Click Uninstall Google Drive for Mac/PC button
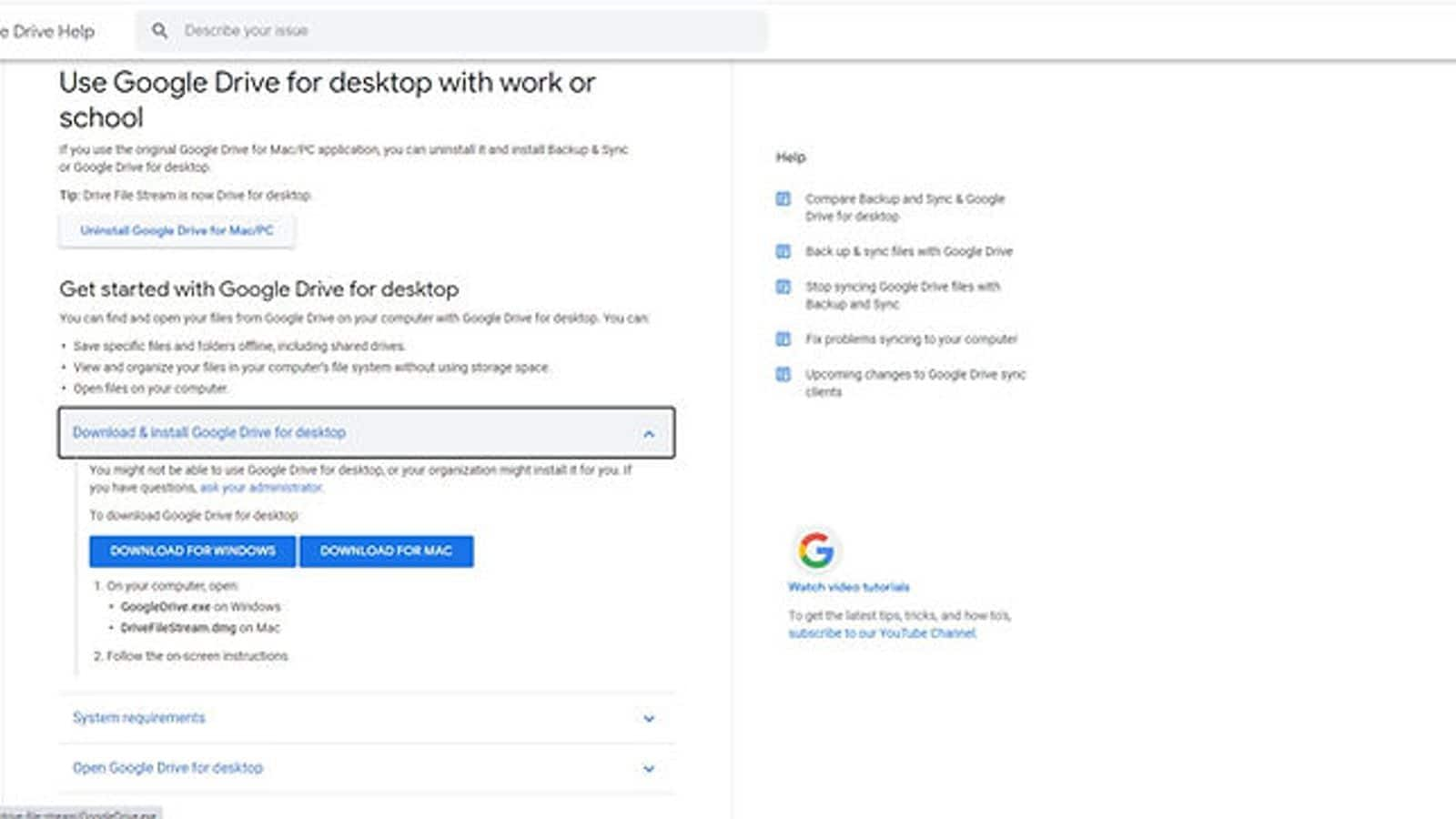 click(x=177, y=231)
